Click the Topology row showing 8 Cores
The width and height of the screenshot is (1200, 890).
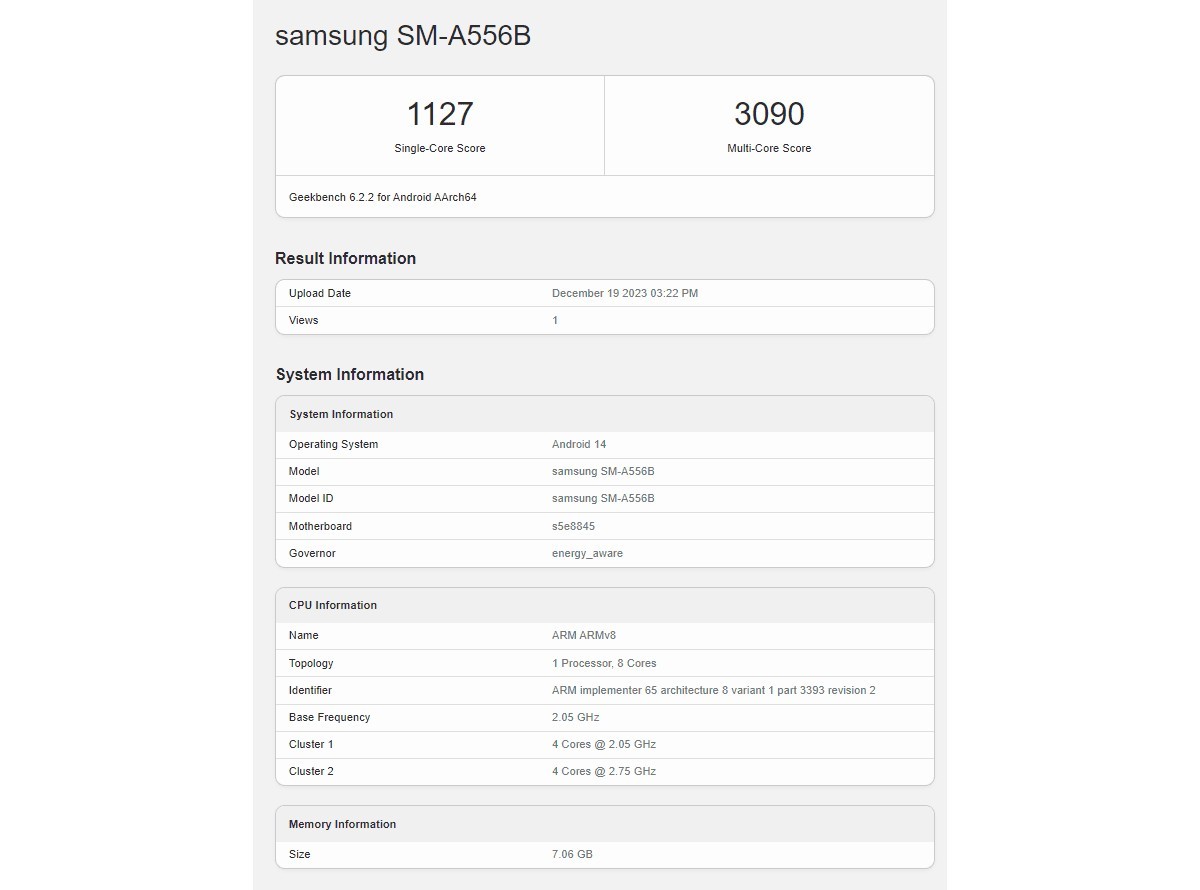605,663
